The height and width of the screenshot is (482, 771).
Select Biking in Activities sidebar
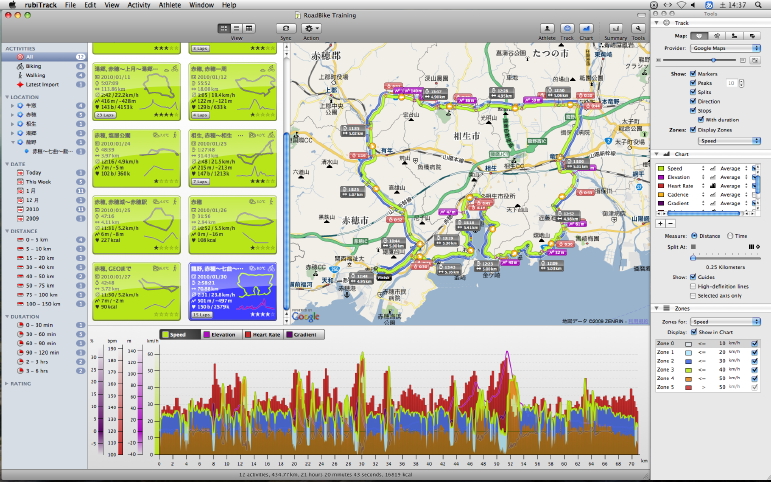tap(44, 66)
